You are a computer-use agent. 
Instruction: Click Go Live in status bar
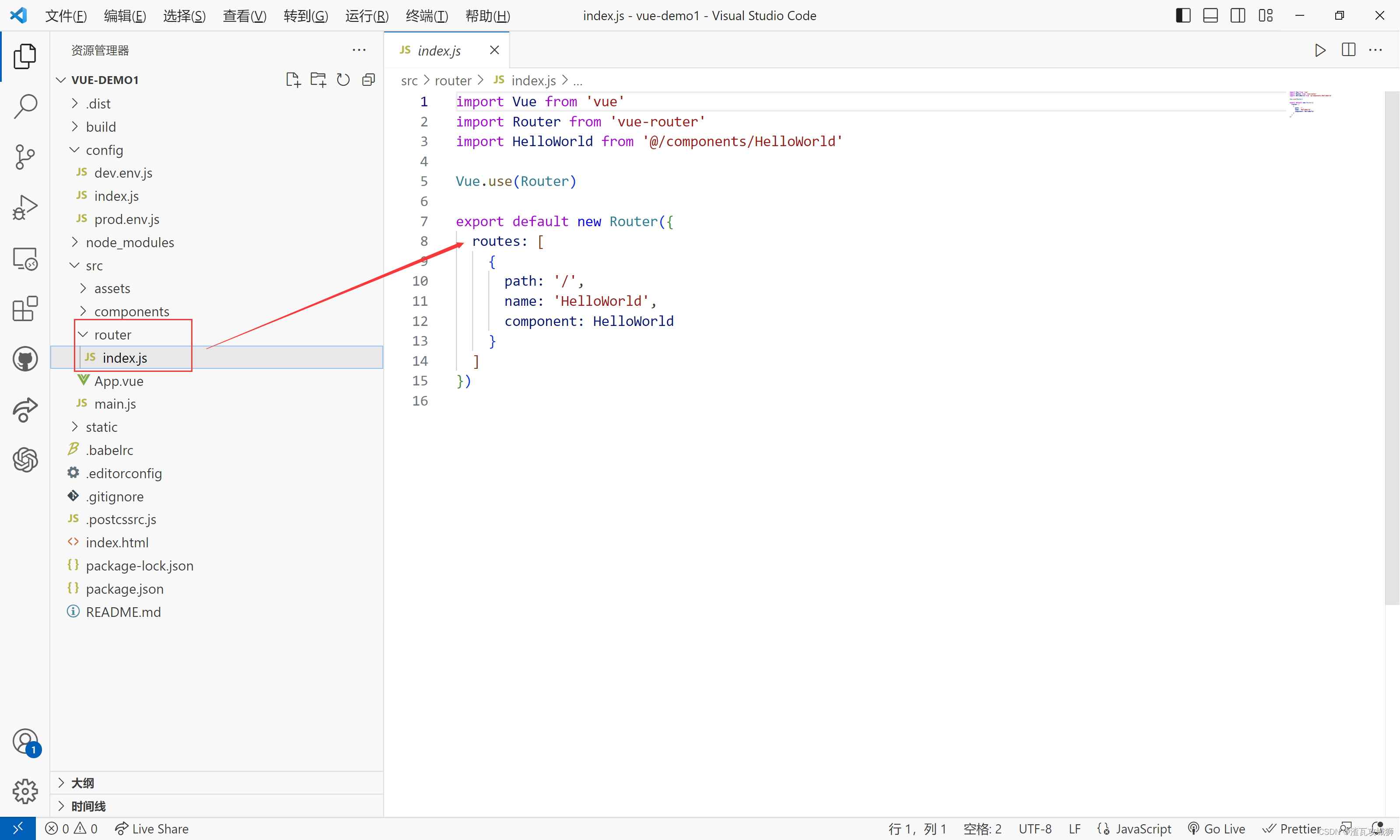[1216, 829]
